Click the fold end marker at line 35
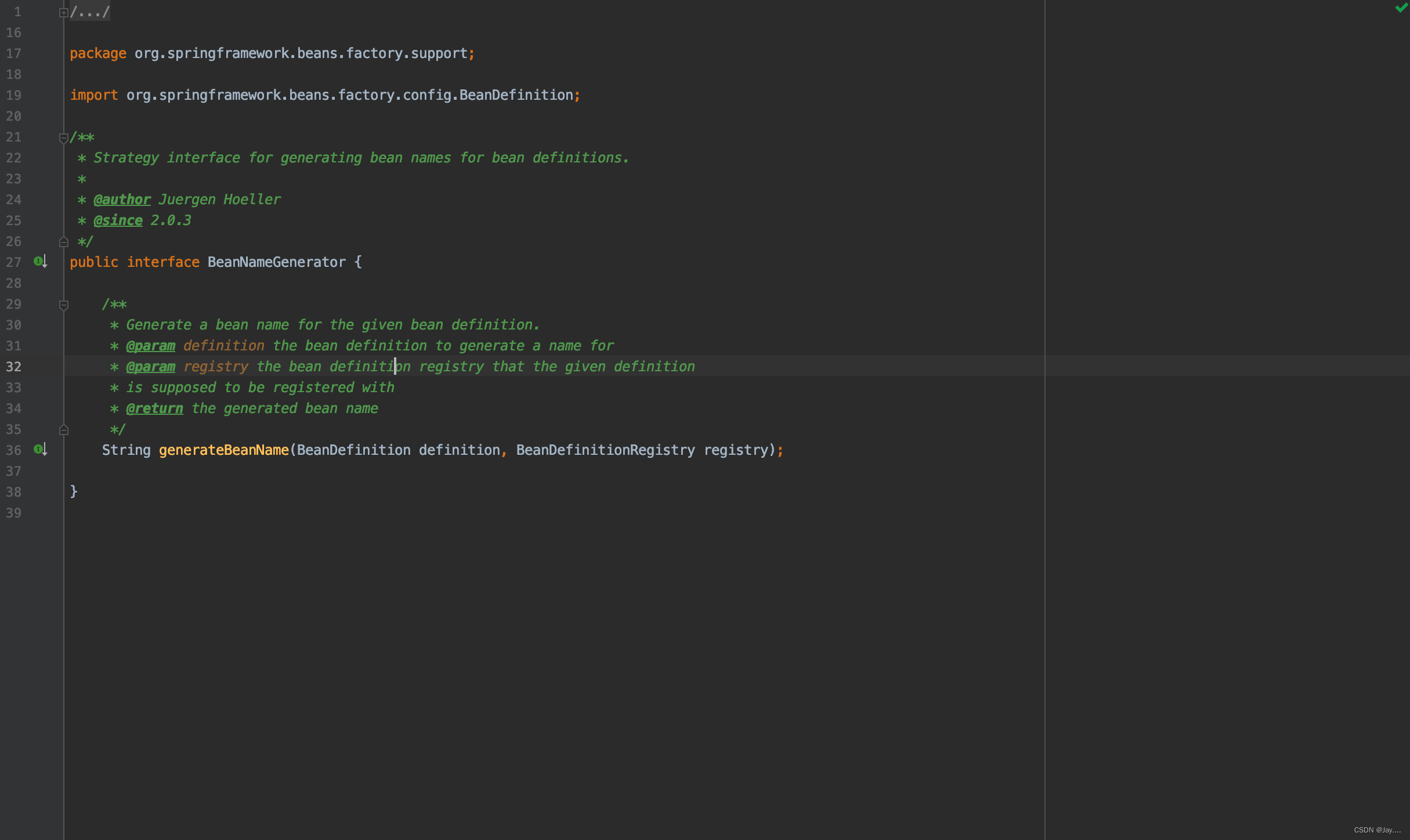 (64, 429)
